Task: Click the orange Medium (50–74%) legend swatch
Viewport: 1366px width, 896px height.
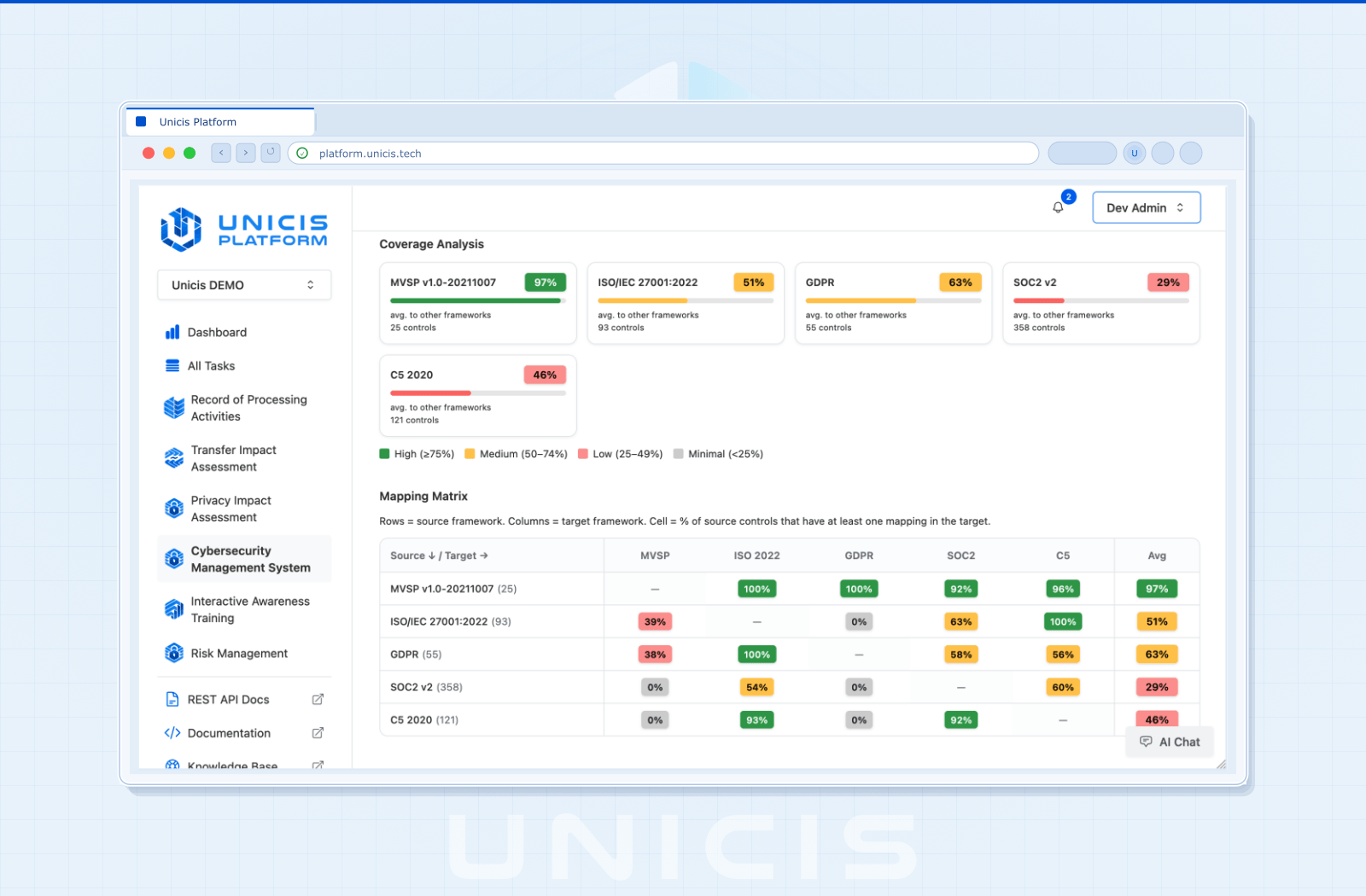Action: (470, 454)
